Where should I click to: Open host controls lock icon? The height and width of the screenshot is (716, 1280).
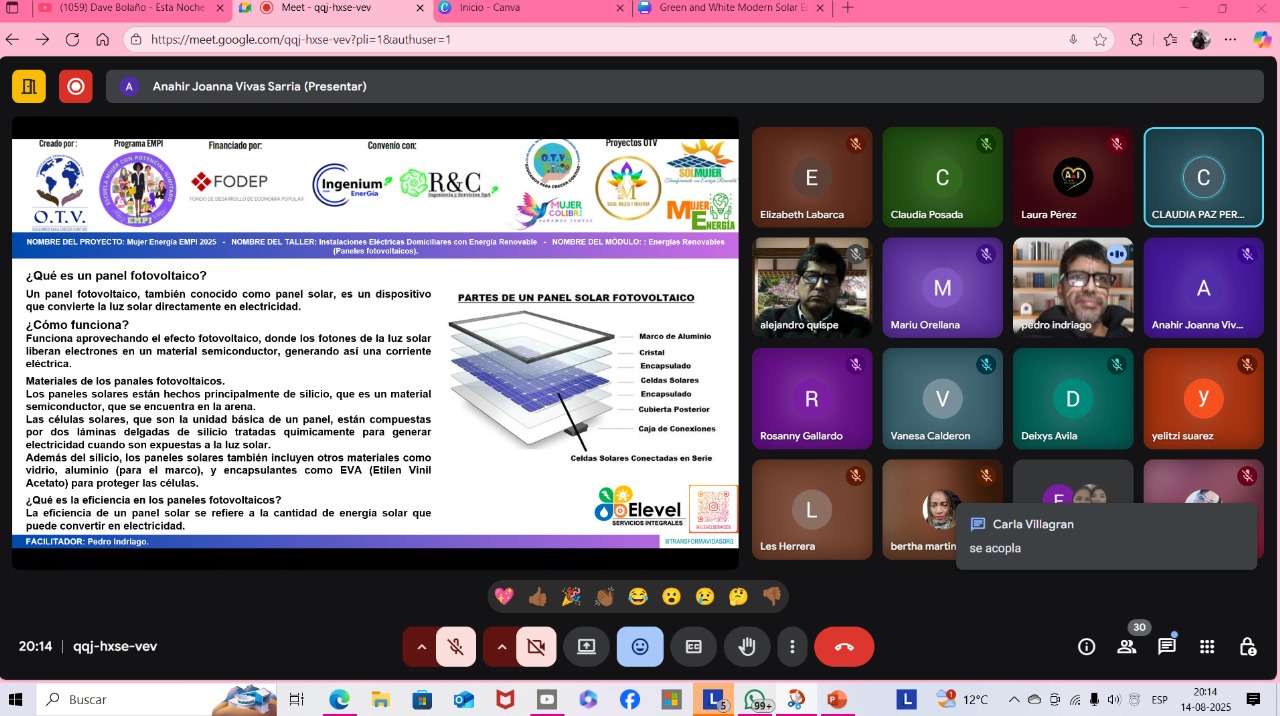pyautogui.click(x=1247, y=647)
